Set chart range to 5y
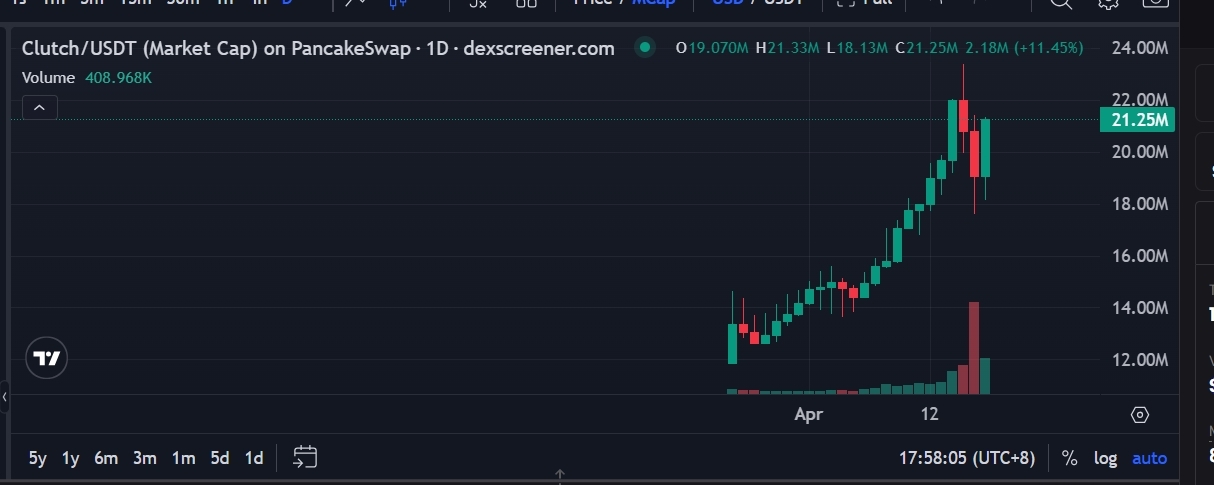Screen dimensions: 1214x485 pyautogui.click(x=38, y=458)
